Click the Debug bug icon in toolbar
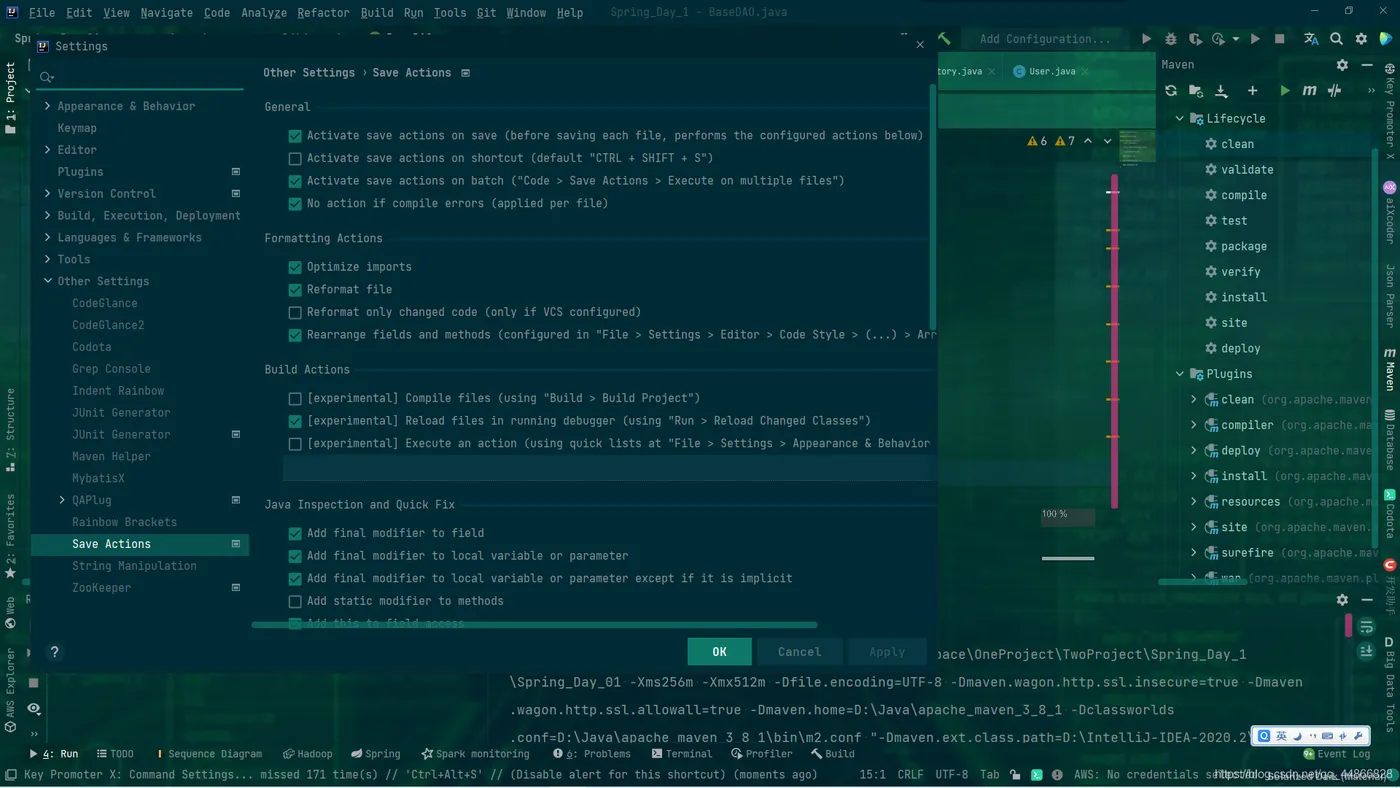Image resolution: width=1400 pixels, height=788 pixels. coord(1171,39)
